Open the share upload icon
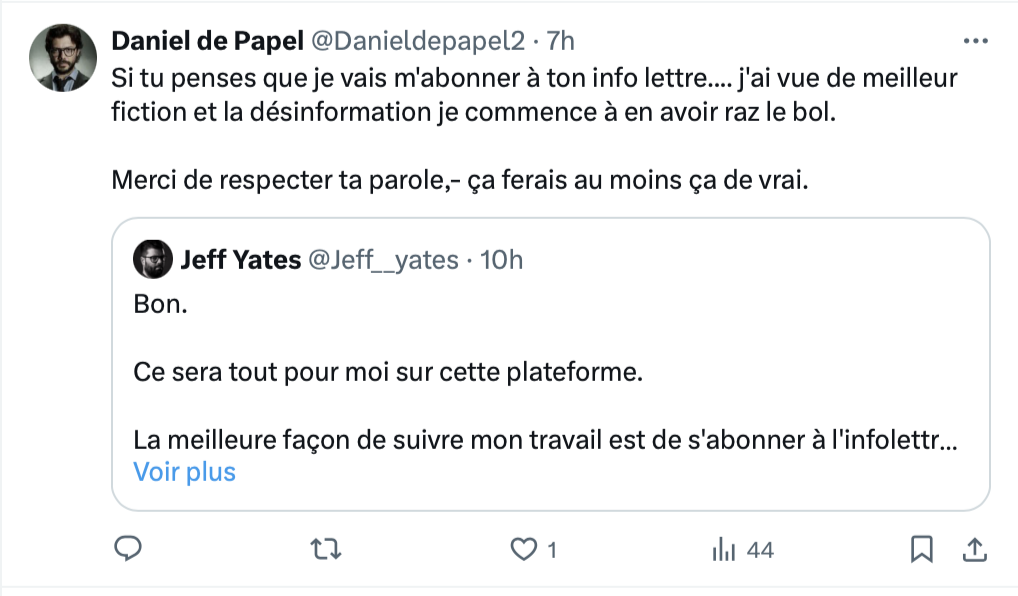1018x596 pixels. click(975, 550)
